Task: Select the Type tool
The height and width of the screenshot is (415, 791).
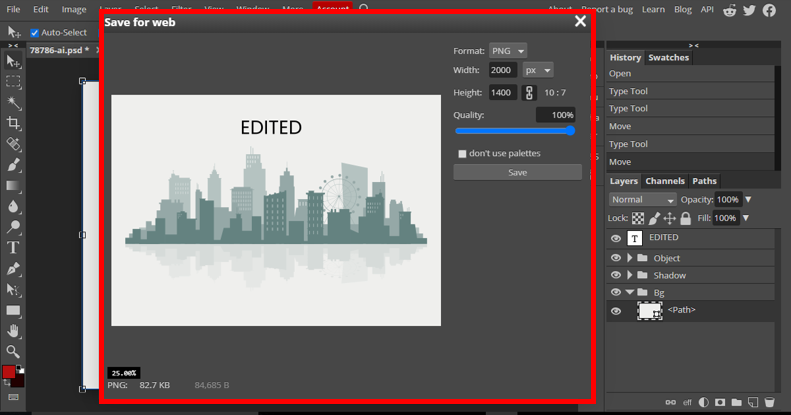Action: pos(13,248)
